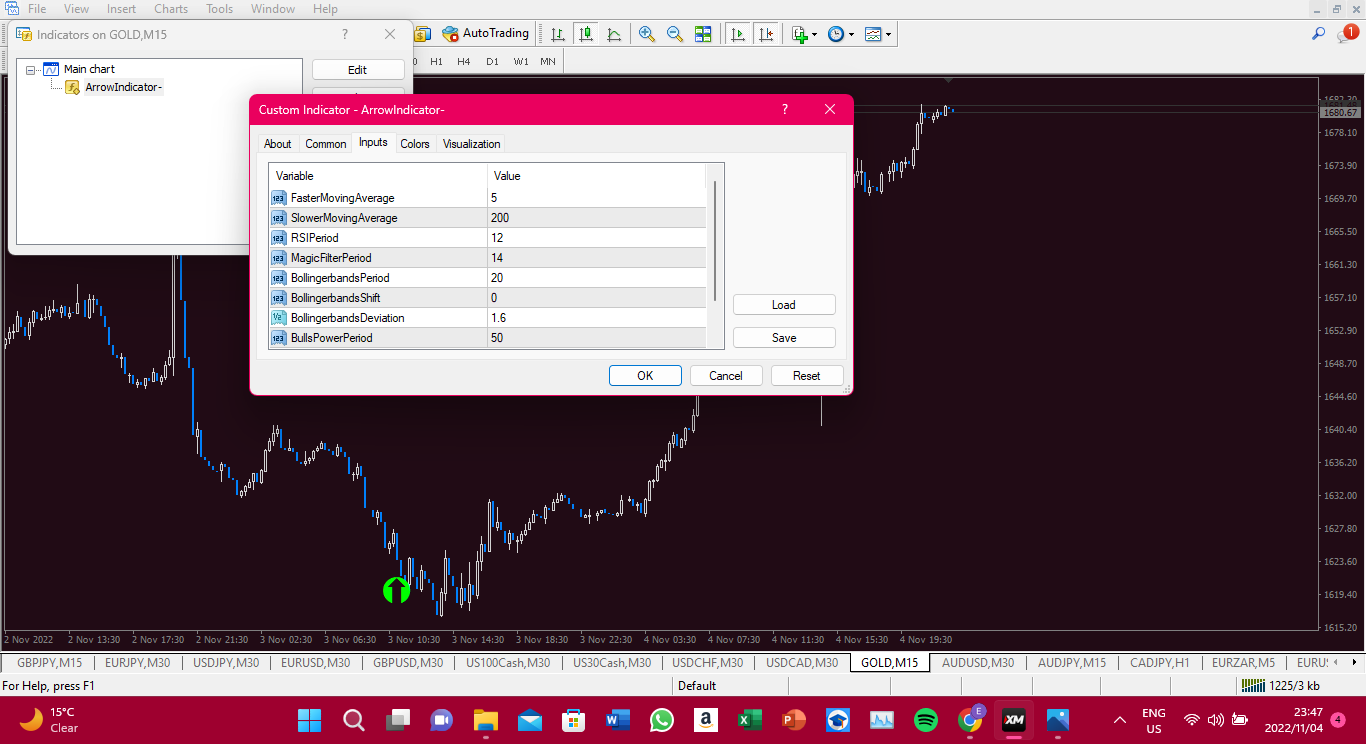Toggle chart auto scroll

click(x=738, y=34)
